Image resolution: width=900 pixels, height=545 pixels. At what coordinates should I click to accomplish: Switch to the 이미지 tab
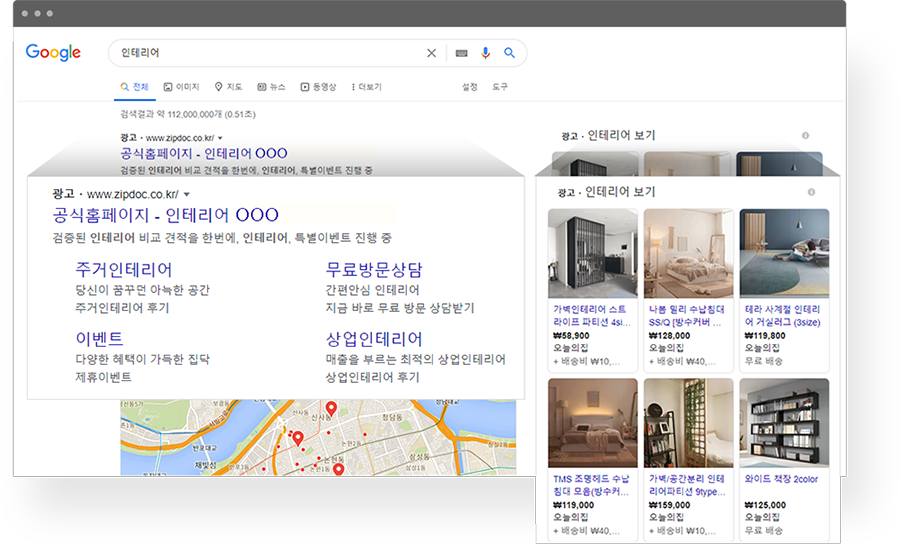tap(181, 87)
